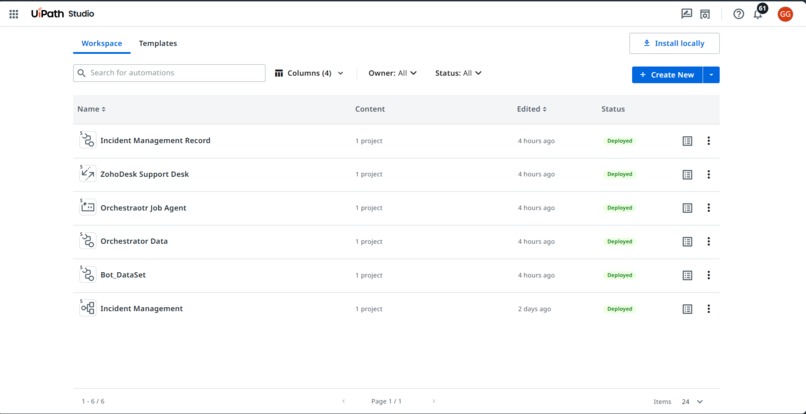Click the ZohoDesk Support Desk project icon
806x414 pixels.
tap(88, 174)
